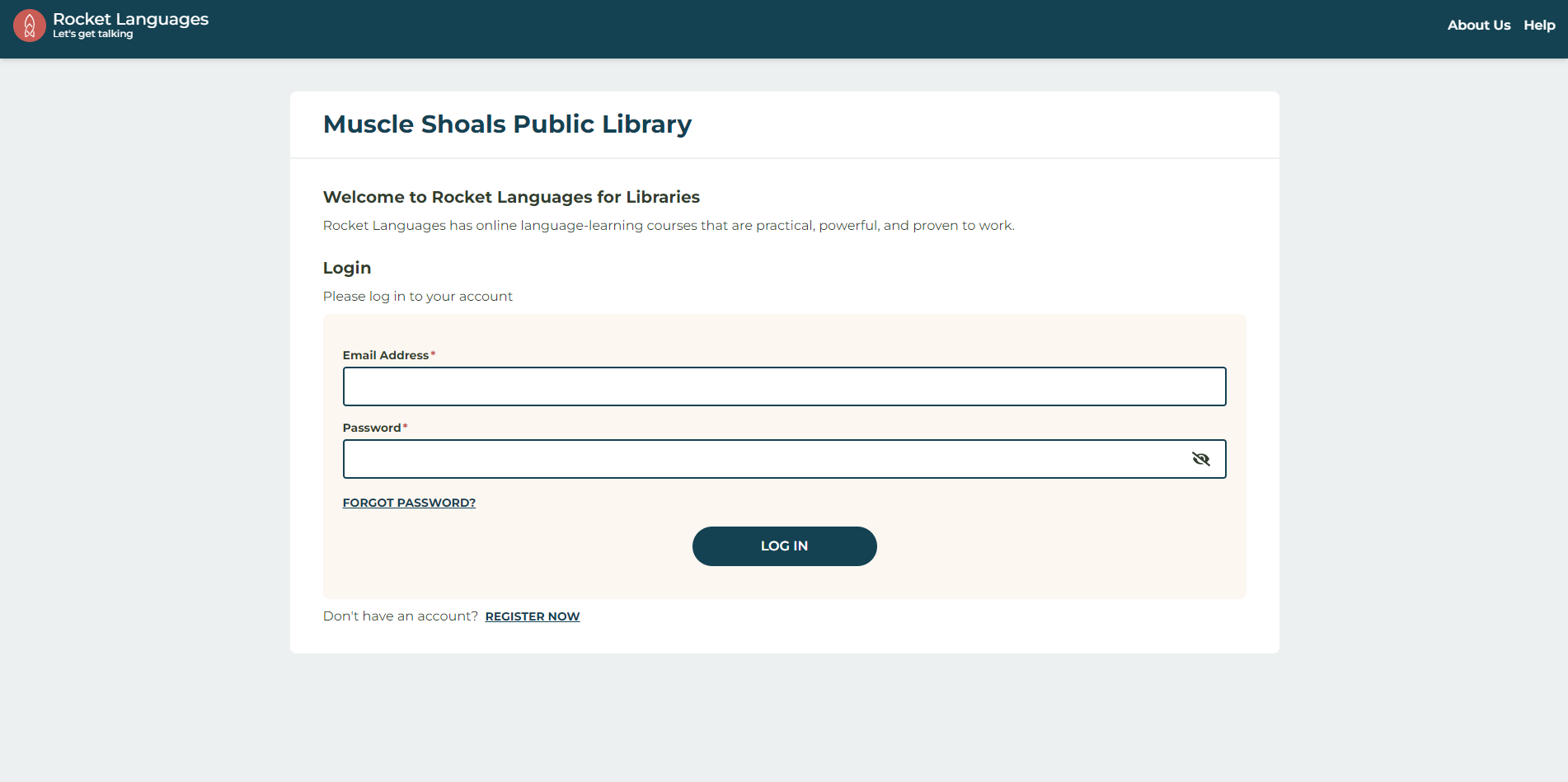The width and height of the screenshot is (1568, 782).
Task: Click the Email Address field label
Action: tap(385, 355)
